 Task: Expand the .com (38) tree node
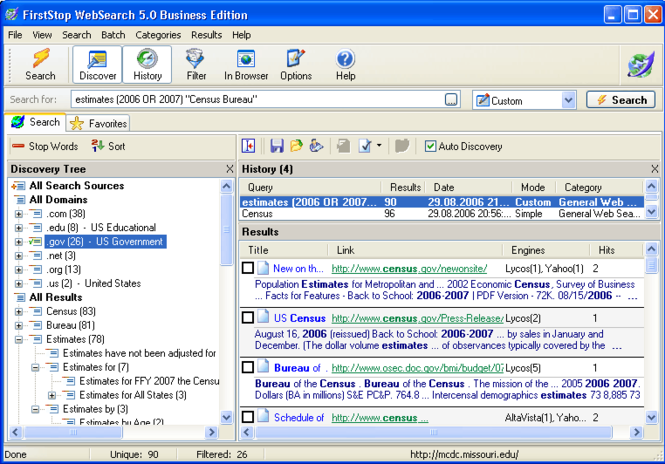[x=19, y=214]
